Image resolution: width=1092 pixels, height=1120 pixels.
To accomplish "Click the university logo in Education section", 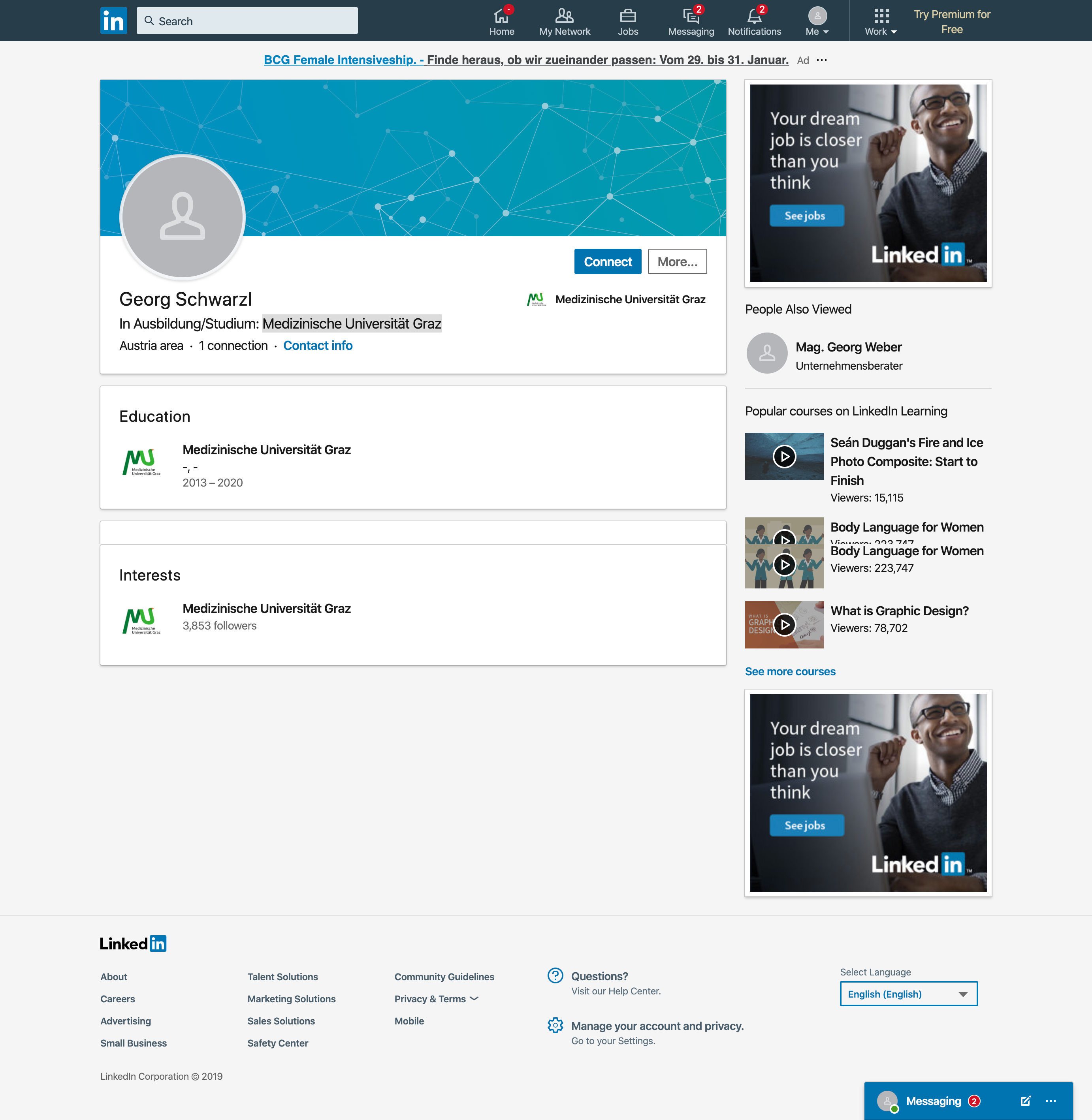I will [141, 462].
